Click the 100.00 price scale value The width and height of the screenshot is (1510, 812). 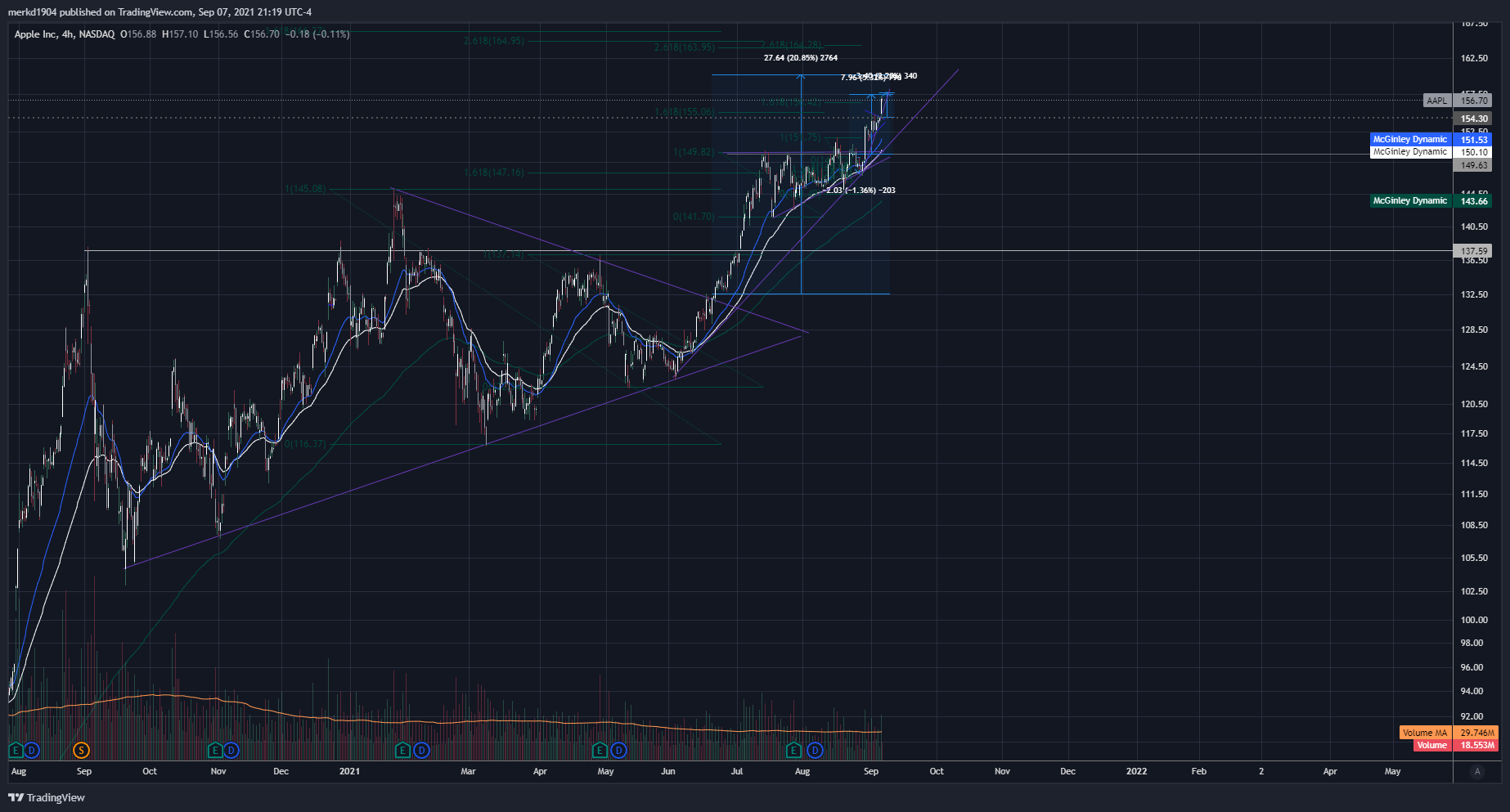point(1474,620)
